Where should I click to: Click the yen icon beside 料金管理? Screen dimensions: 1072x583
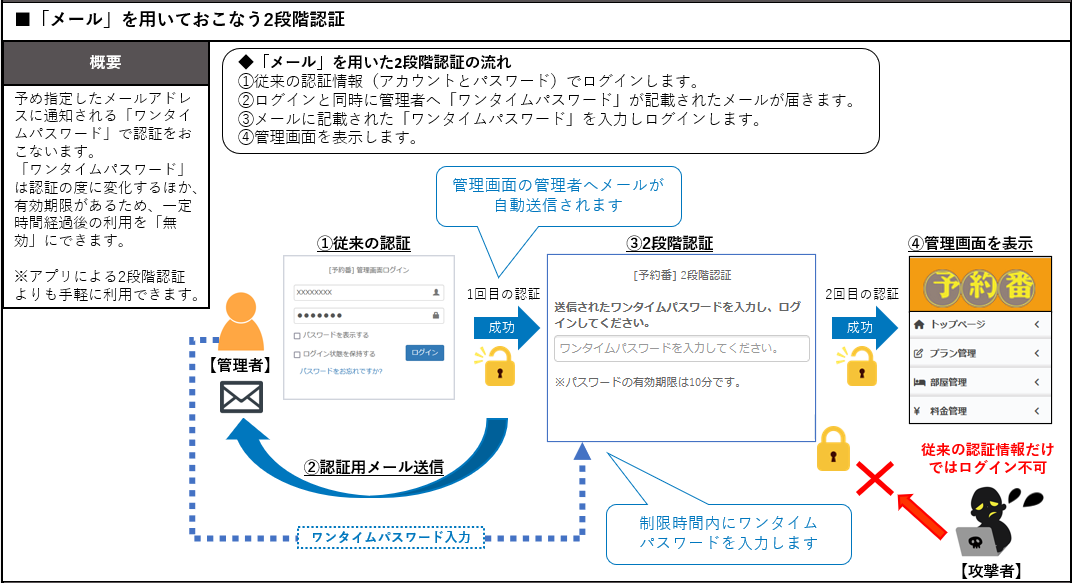tap(918, 411)
